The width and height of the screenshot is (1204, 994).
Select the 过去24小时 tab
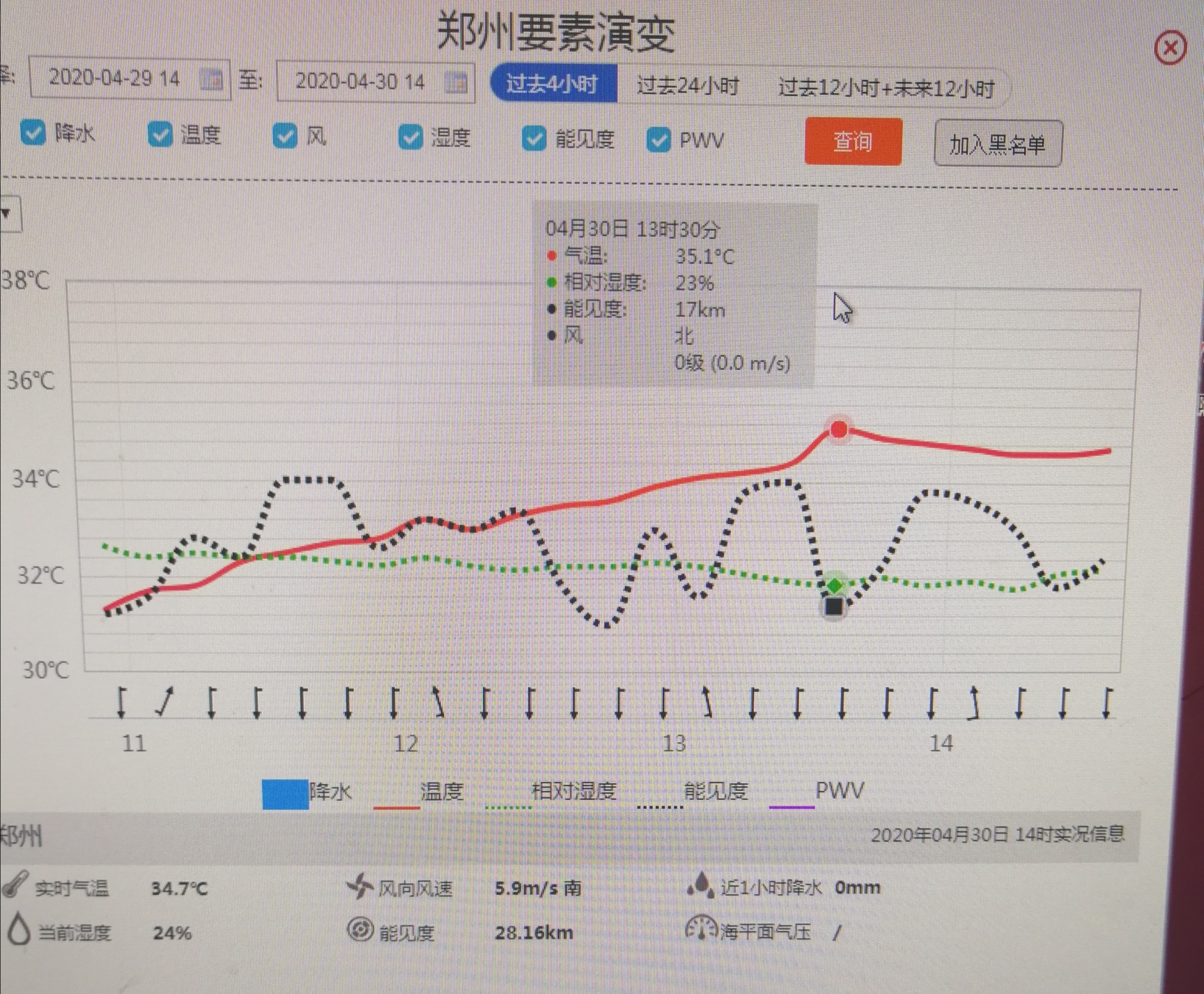687,86
